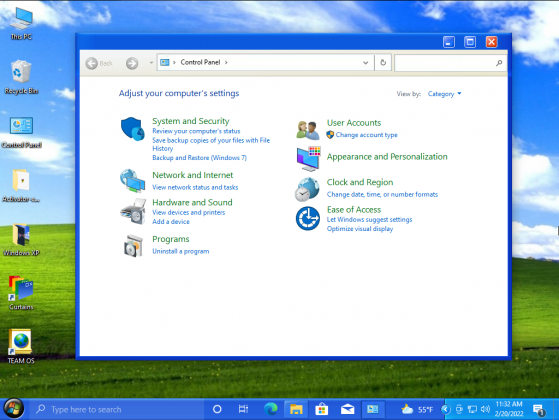This screenshot has height=420, width=559.
Task: Click the Forward arrow in Control Panel
Action: pyautogui.click(x=132, y=63)
